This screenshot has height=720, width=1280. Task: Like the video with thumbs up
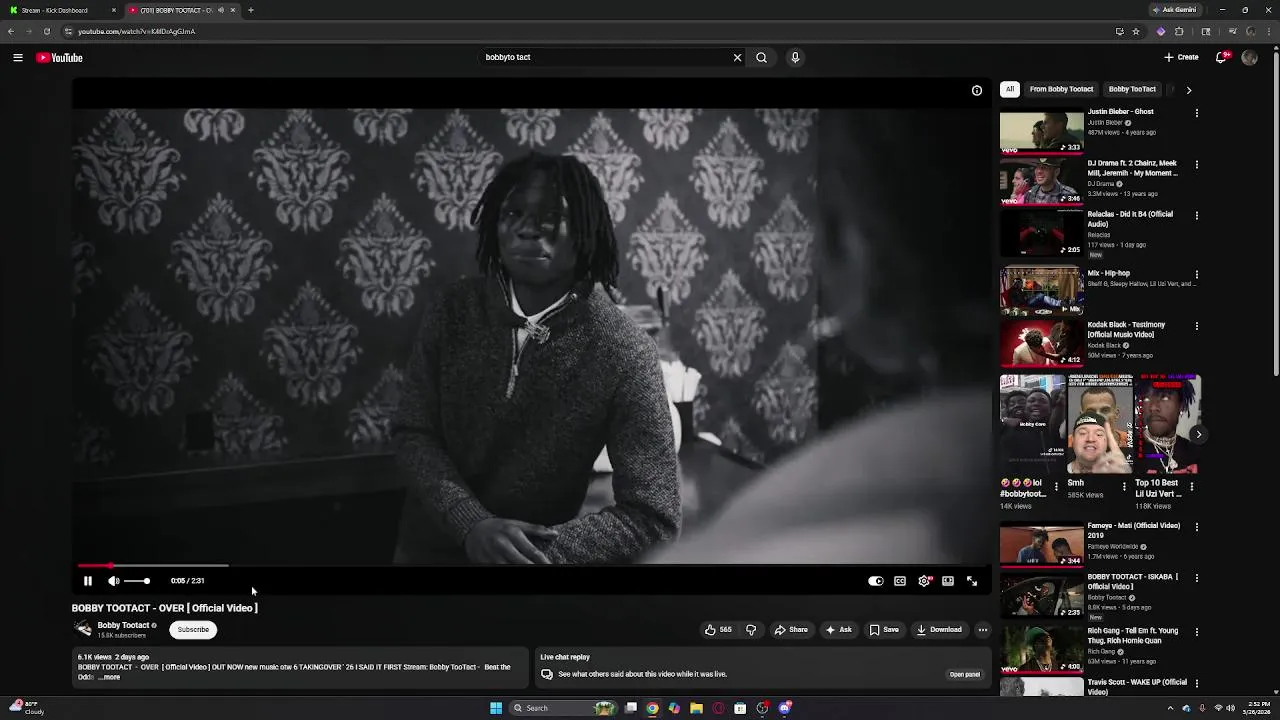pyautogui.click(x=718, y=630)
